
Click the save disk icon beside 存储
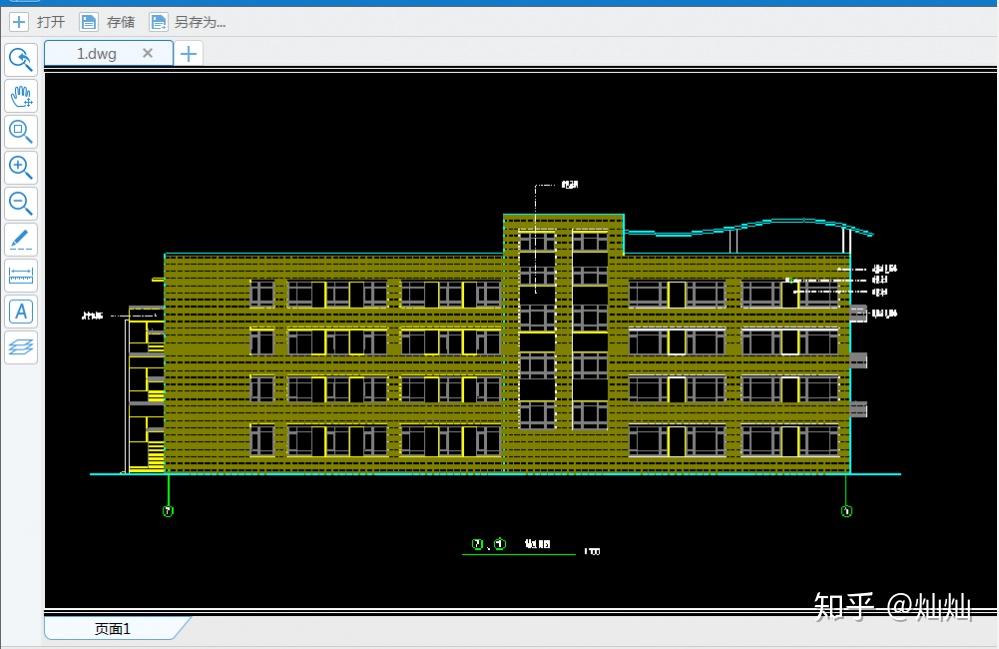point(89,22)
